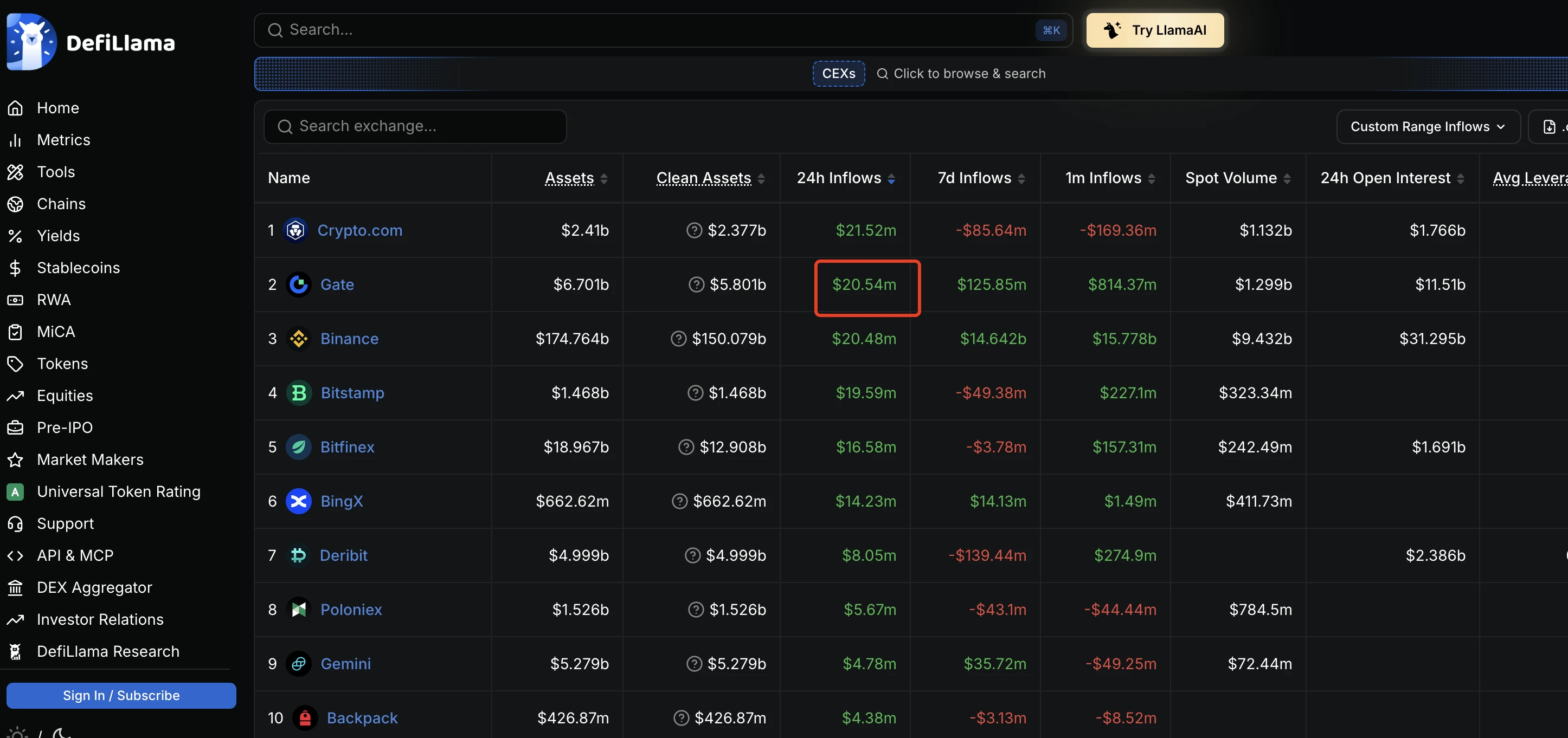Click the Metrics bar-chart icon
The height and width of the screenshot is (738, 1568).
15,140
